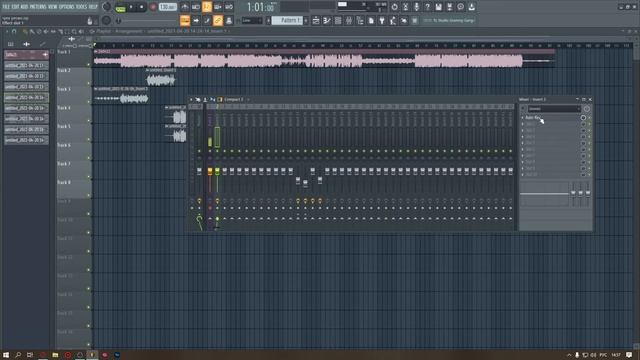Open the Pattern 1 selector

[287, 20]
